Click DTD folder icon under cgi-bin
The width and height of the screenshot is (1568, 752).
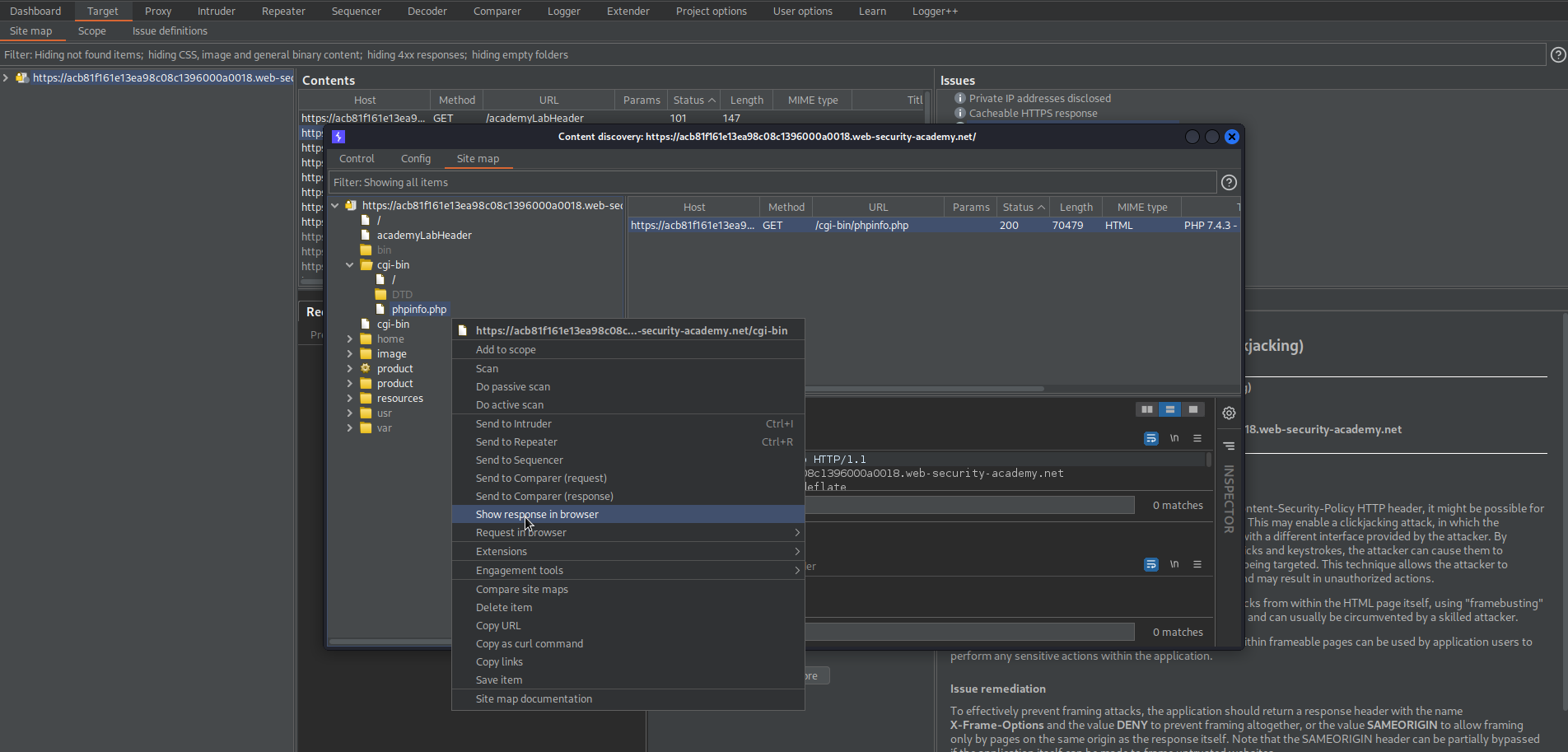(380, 295)
